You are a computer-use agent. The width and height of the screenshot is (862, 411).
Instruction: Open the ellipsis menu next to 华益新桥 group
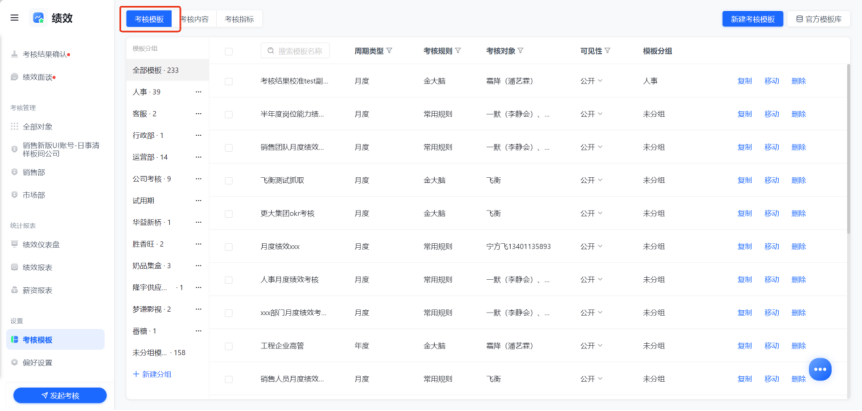coord(198,223)
